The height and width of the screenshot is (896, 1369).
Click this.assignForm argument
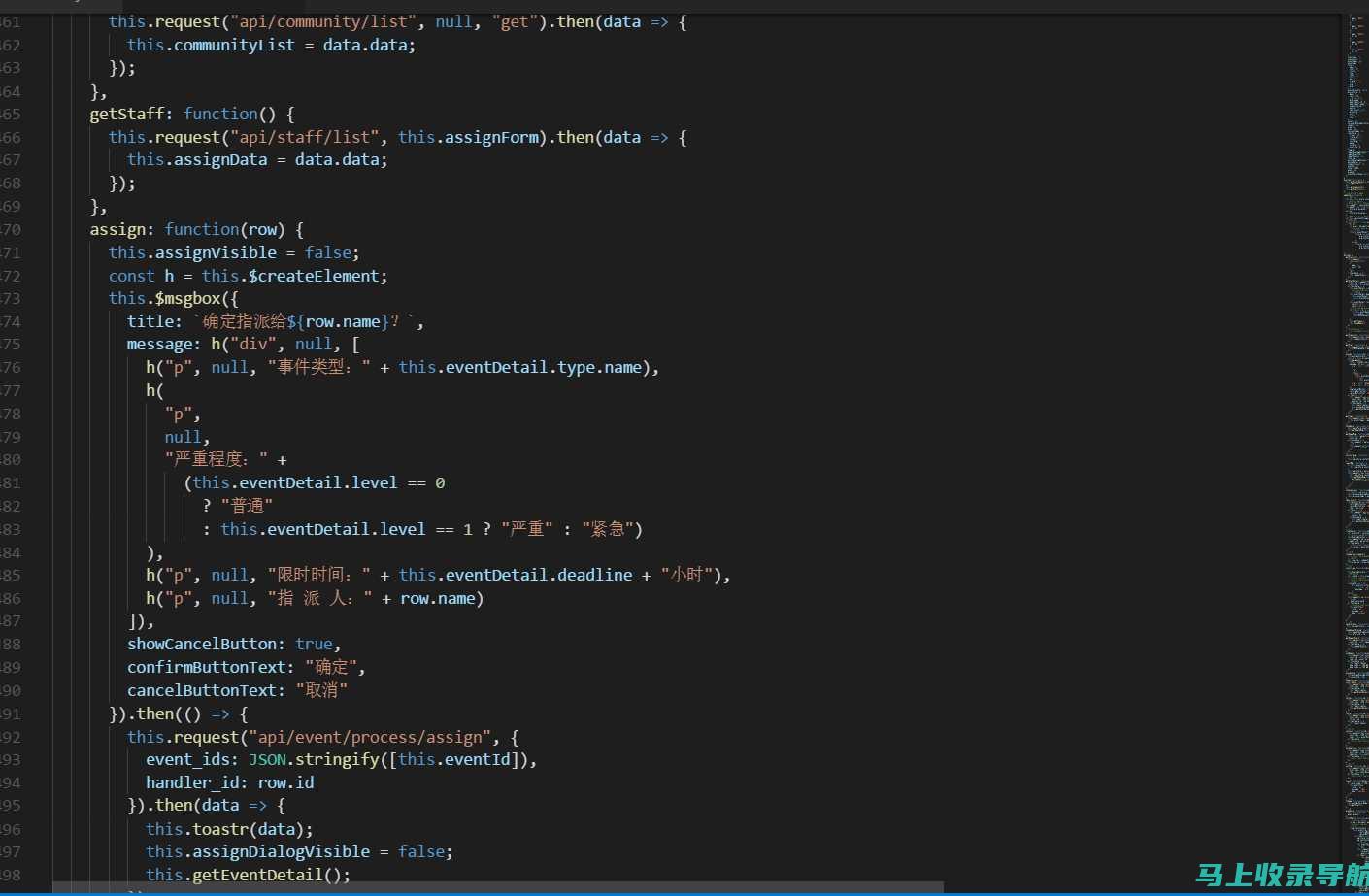(x=469, y=137)
